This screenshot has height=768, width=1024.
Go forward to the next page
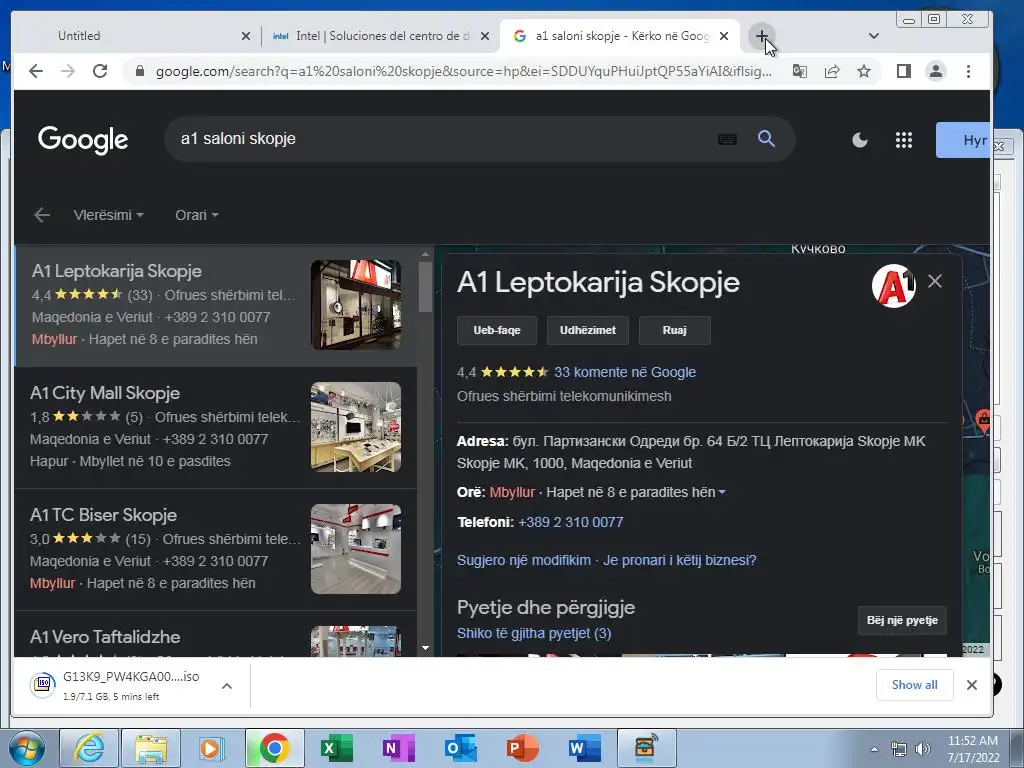(68, 71)
